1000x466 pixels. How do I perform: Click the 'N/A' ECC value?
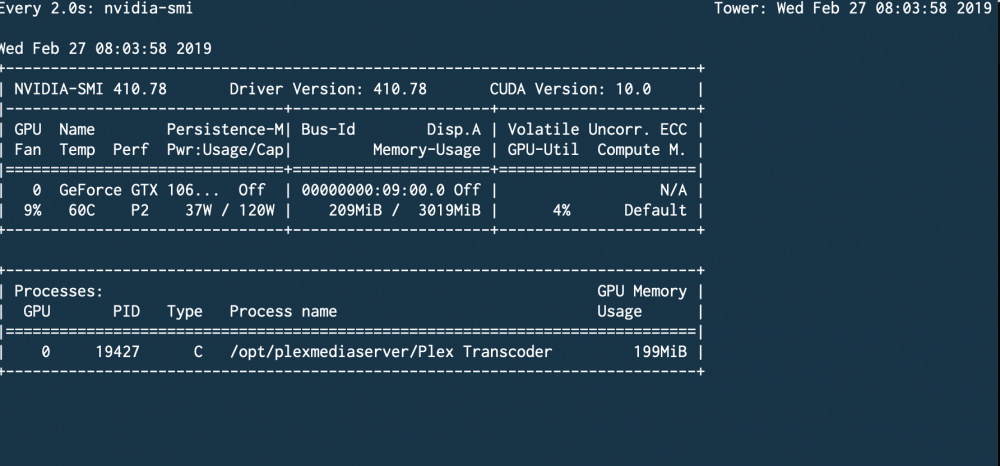(x=673, y=190)
